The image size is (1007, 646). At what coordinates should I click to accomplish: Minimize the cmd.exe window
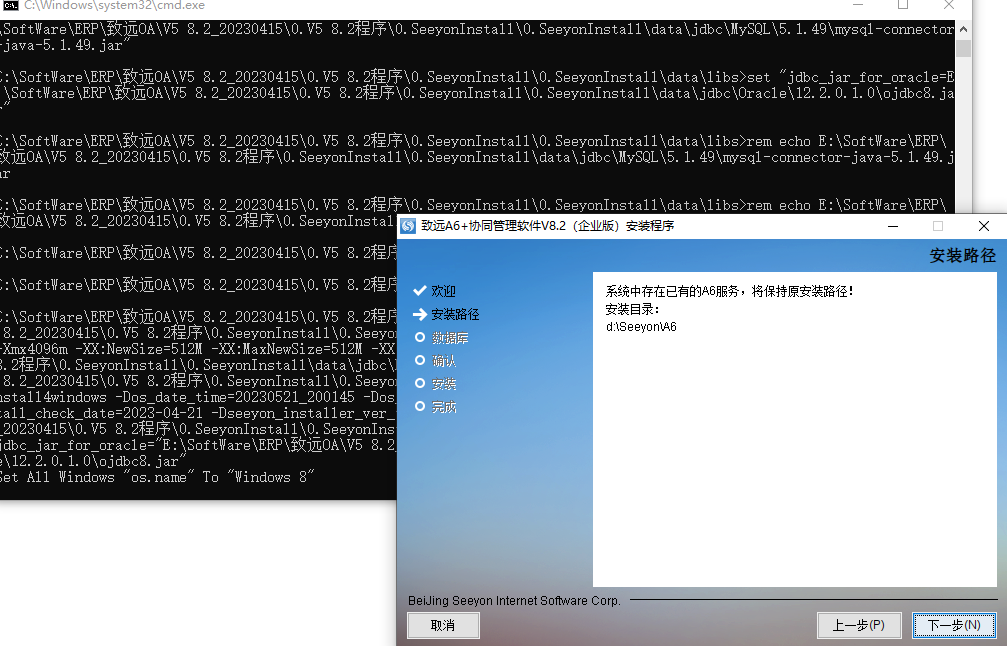pos(858,5)
